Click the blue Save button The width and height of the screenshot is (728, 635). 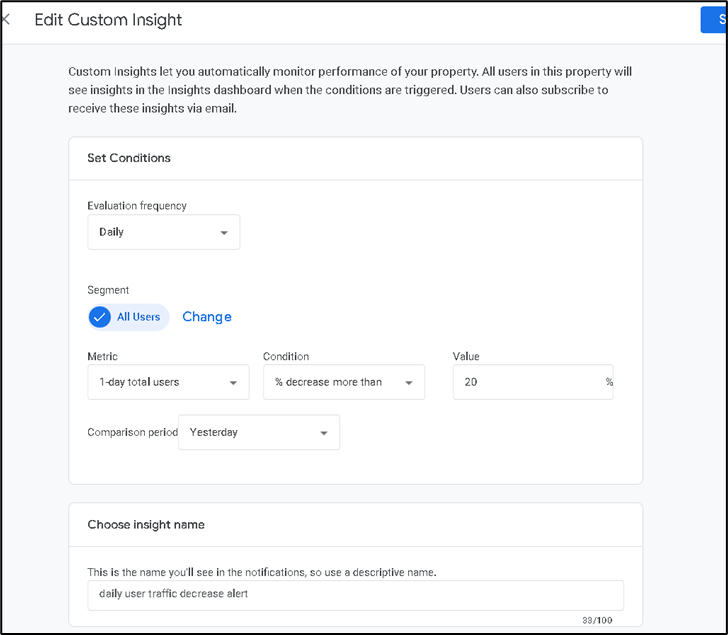716,20
